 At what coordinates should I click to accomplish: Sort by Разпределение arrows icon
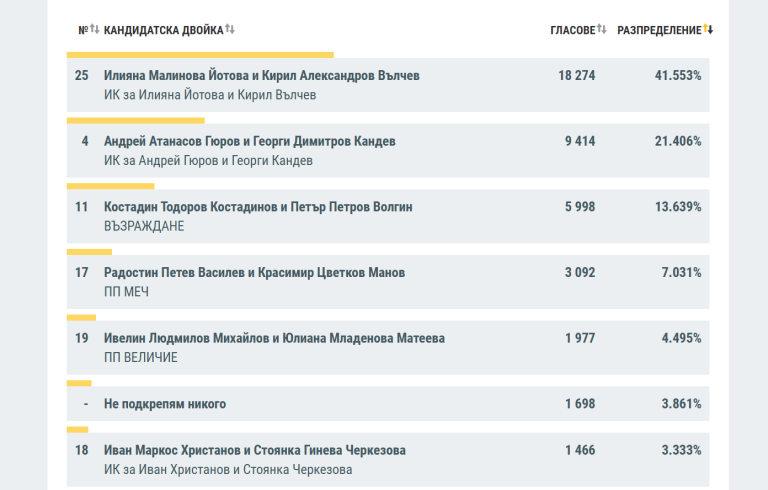click(708, 29)
